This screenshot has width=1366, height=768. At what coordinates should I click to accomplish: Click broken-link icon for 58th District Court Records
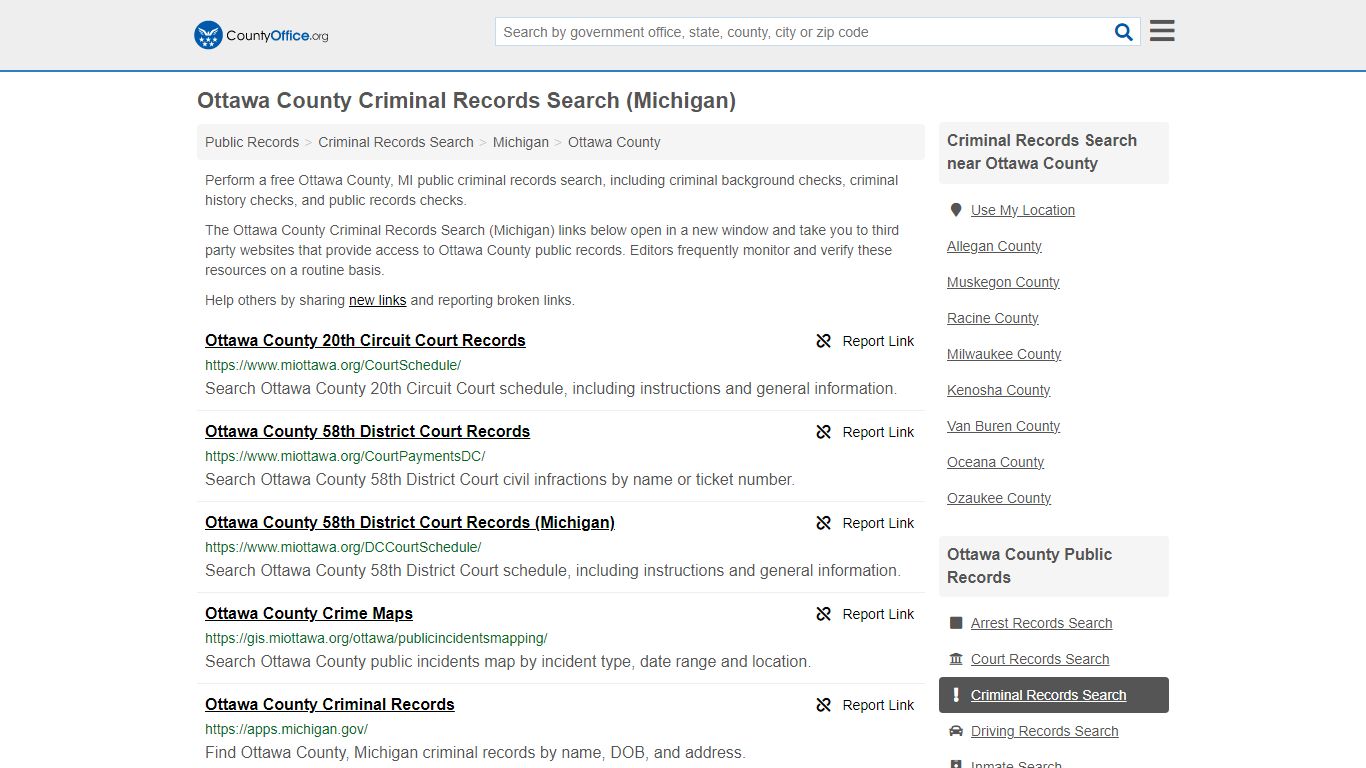click(824, 432)
